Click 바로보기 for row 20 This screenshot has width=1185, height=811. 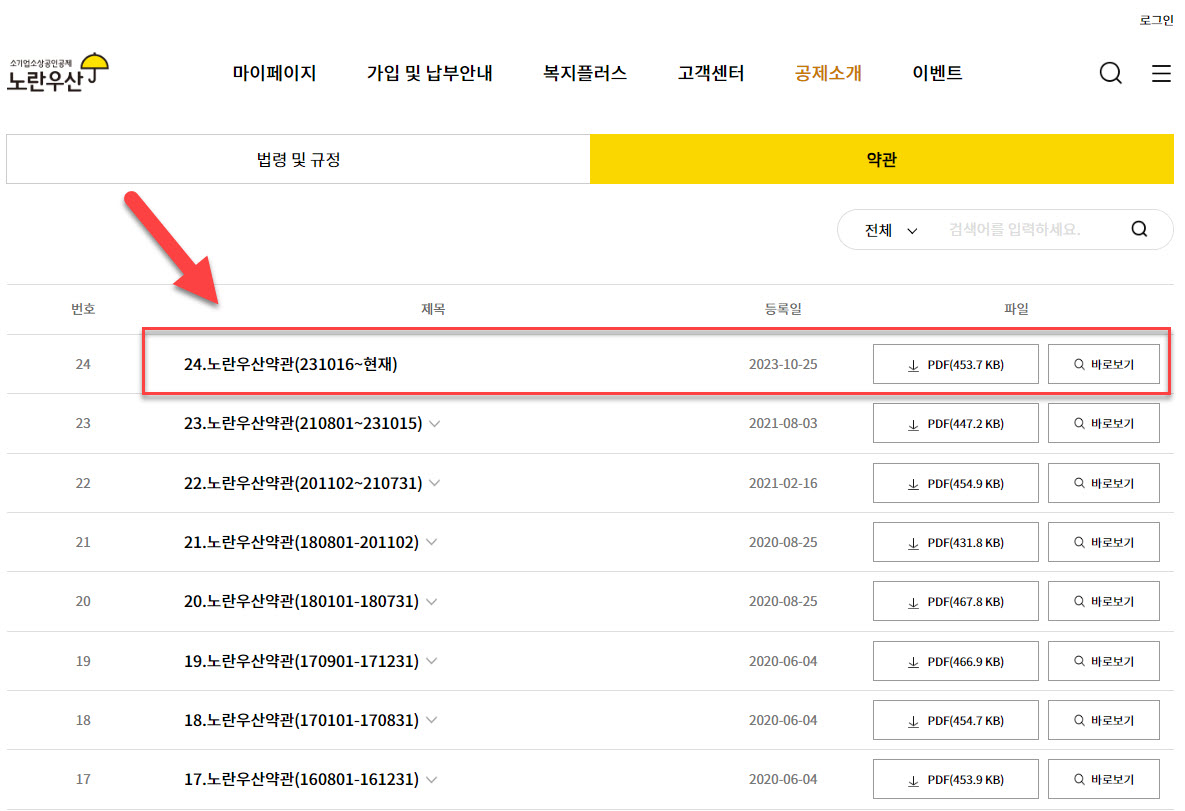coord(1103,602)
